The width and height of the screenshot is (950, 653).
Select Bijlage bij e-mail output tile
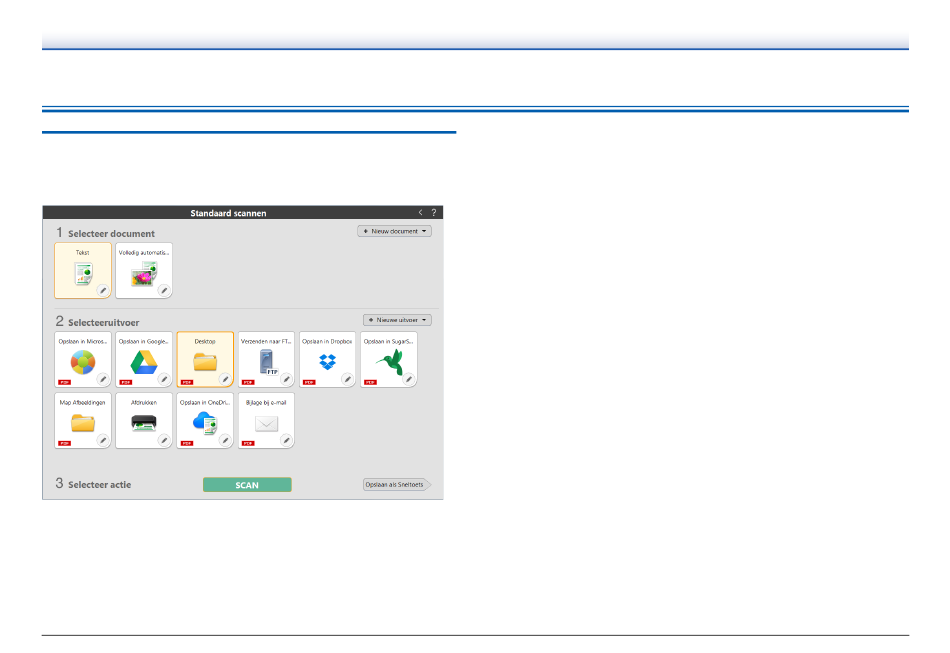[x=267, y=420]
